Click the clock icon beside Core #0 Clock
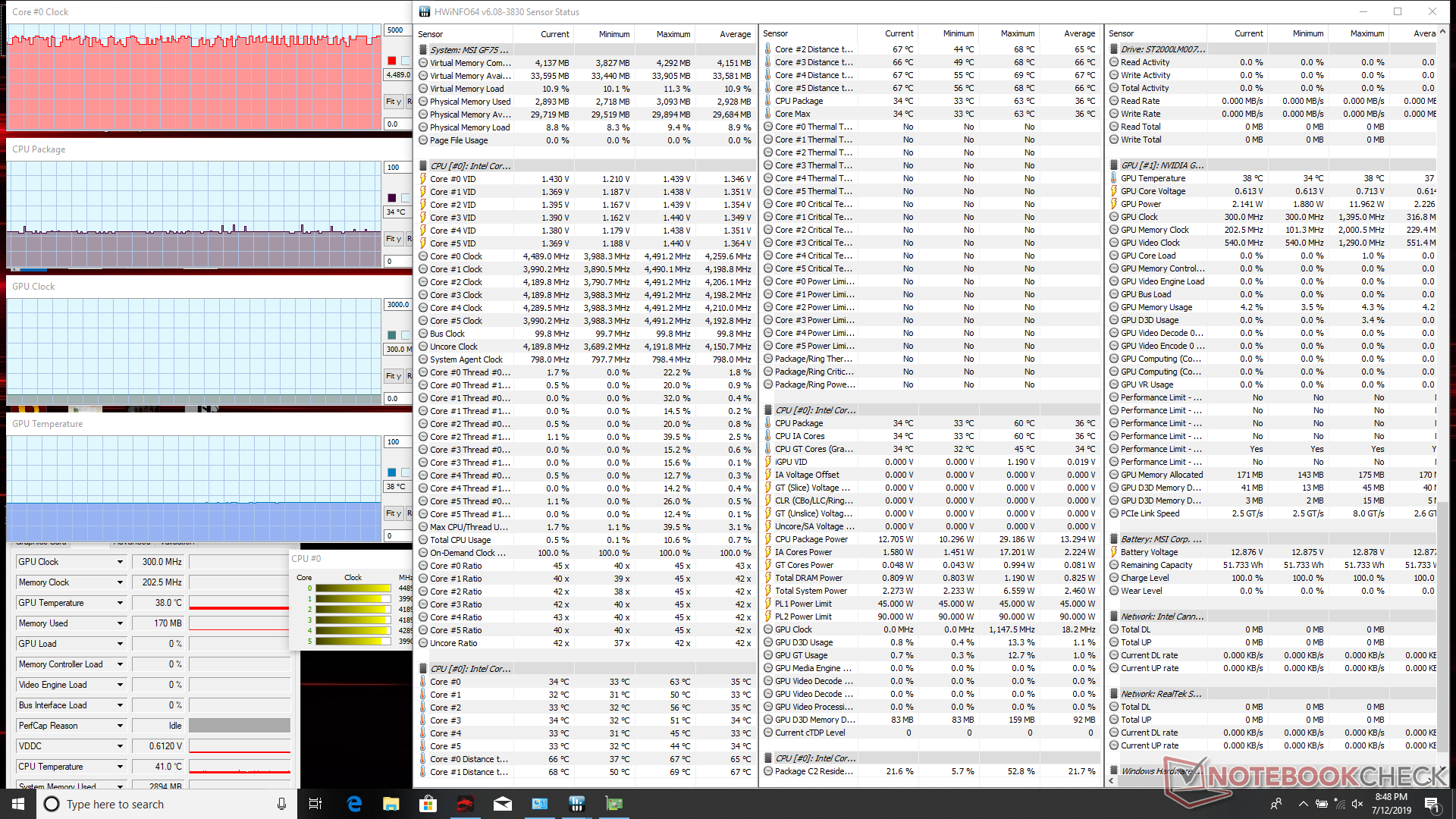This screenshot has height=819, width=1456. tap(423, 256)
